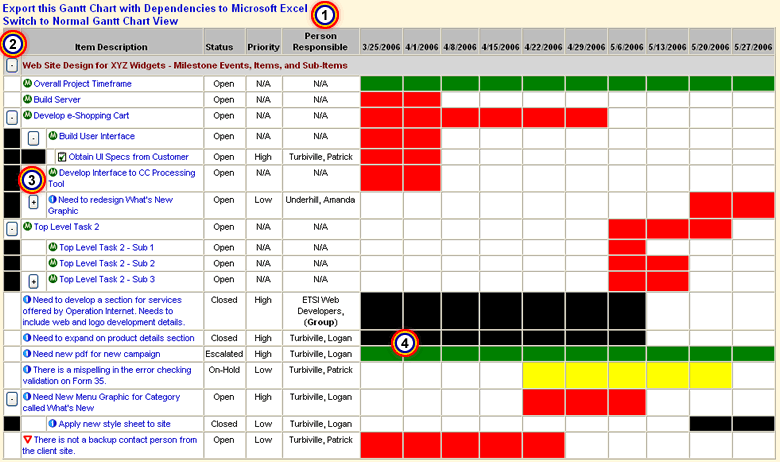This screenshot has height=462, width=780.
Task: Click On-Hold status of mispelling item
Action: (224, 370)
